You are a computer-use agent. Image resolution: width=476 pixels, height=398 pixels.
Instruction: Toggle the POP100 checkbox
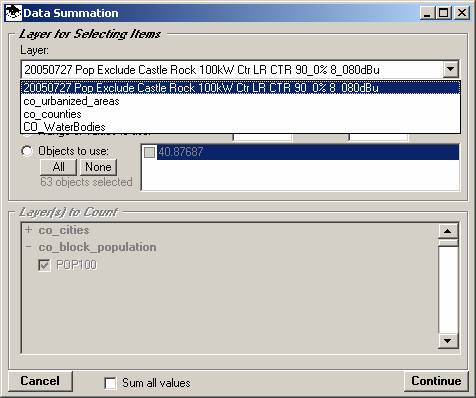[x=44, y=265]
